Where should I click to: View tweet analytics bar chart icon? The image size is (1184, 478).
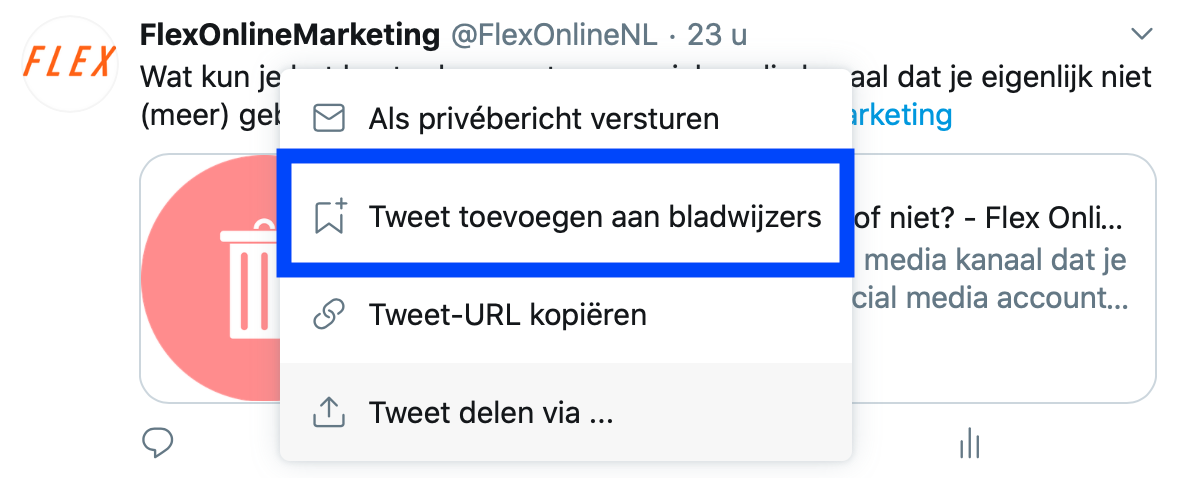(x=970, y=443)
